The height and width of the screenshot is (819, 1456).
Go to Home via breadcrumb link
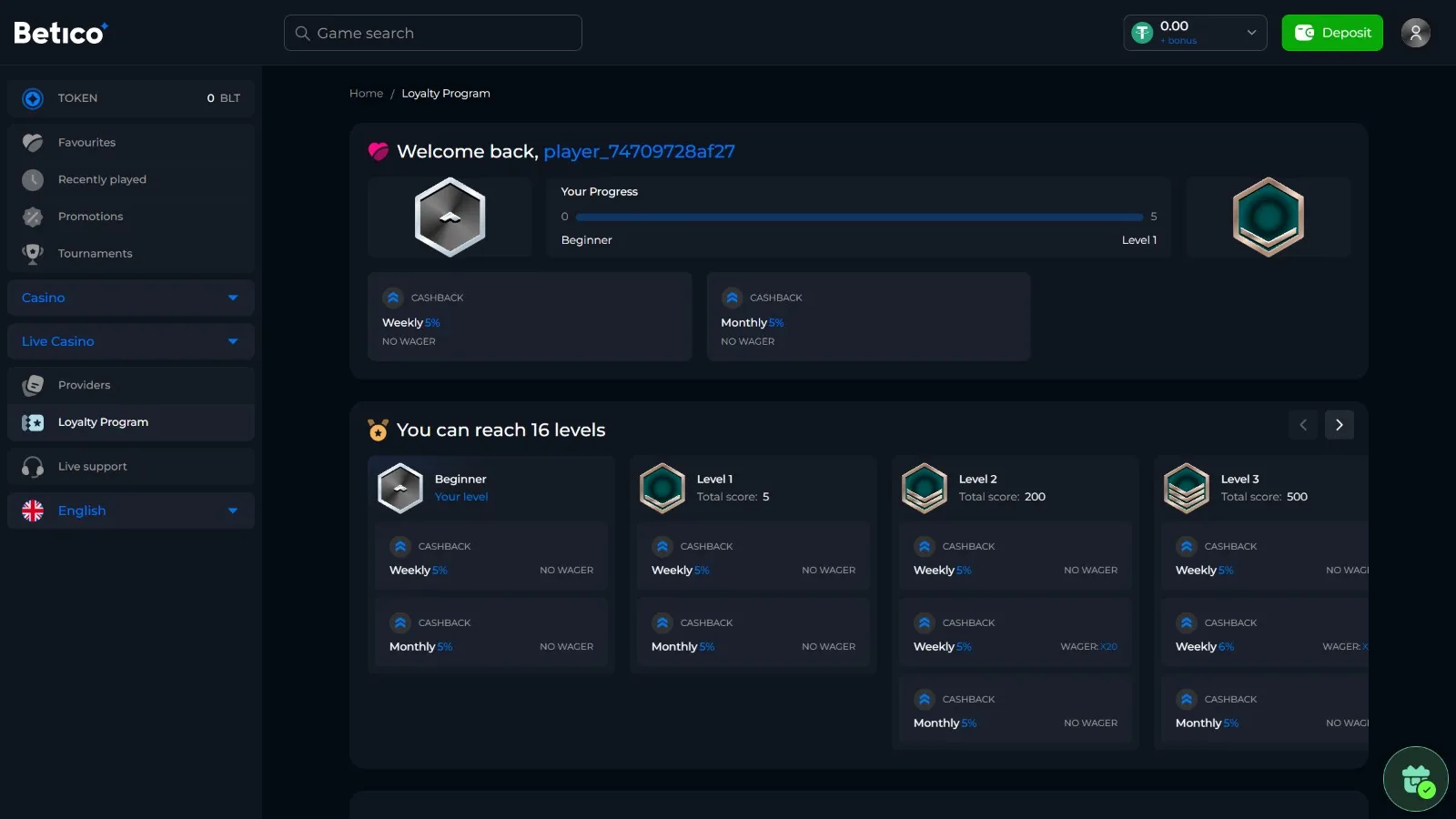click(366, 94)
